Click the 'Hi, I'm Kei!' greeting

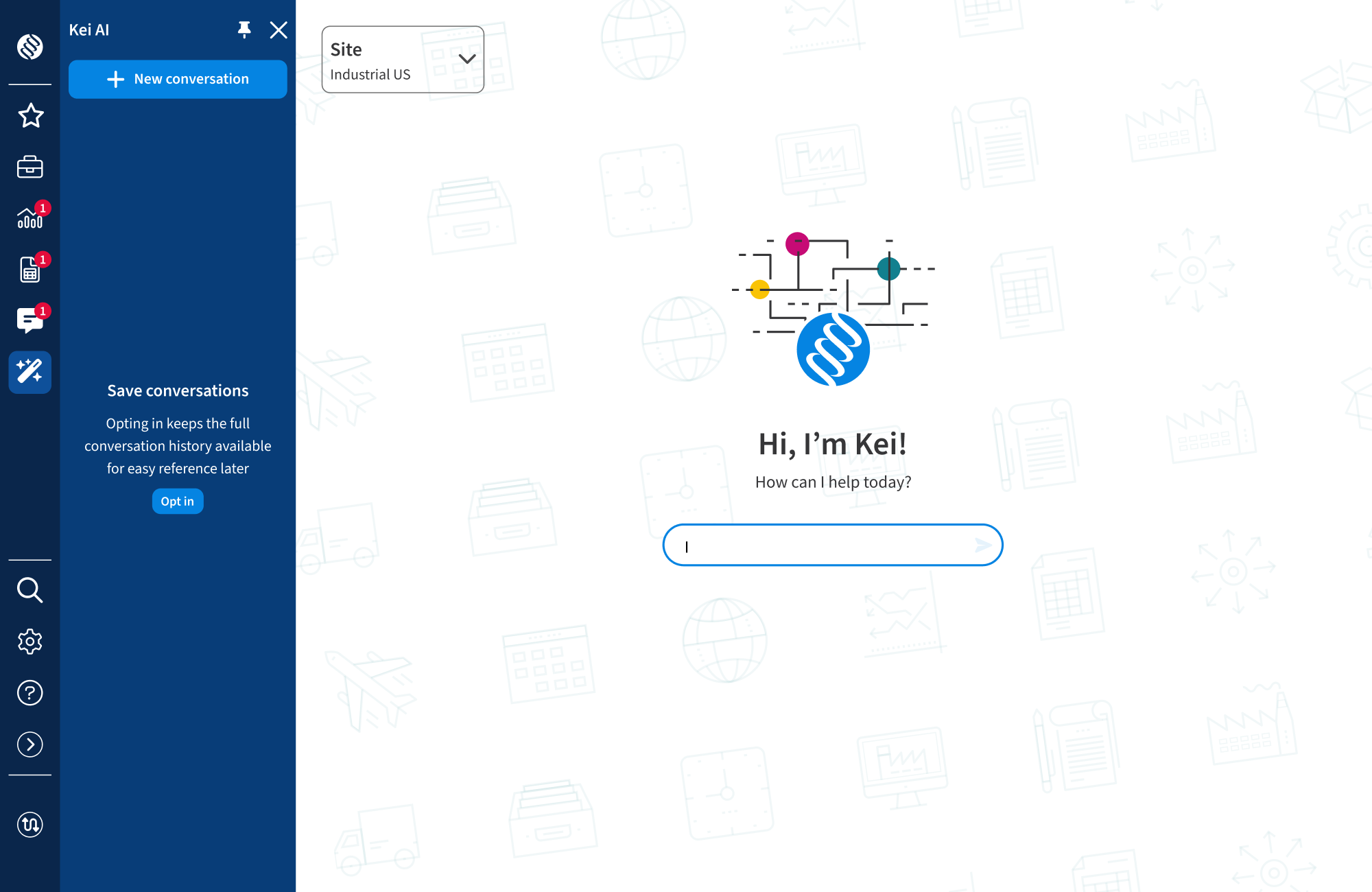pyautogui.click(x=833, y=444)
